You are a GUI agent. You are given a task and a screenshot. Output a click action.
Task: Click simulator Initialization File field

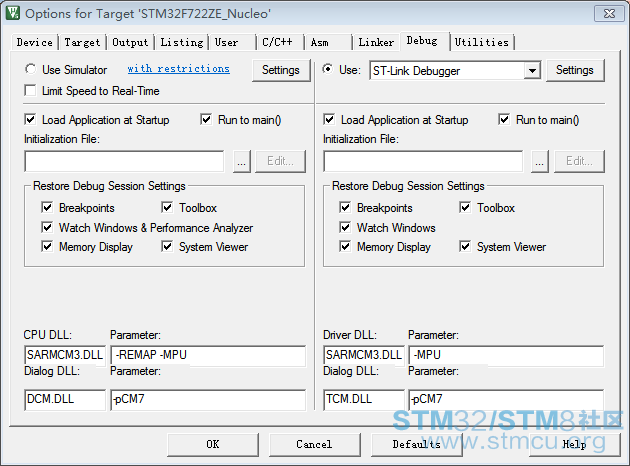[x=124, y=161]
